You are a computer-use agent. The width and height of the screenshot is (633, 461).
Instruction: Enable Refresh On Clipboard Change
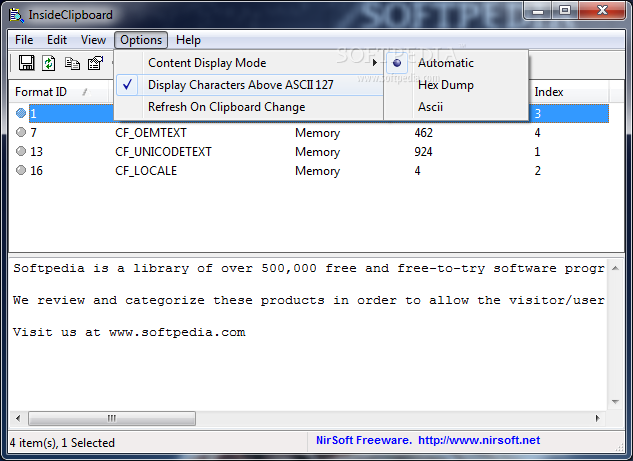coord(249,107)
